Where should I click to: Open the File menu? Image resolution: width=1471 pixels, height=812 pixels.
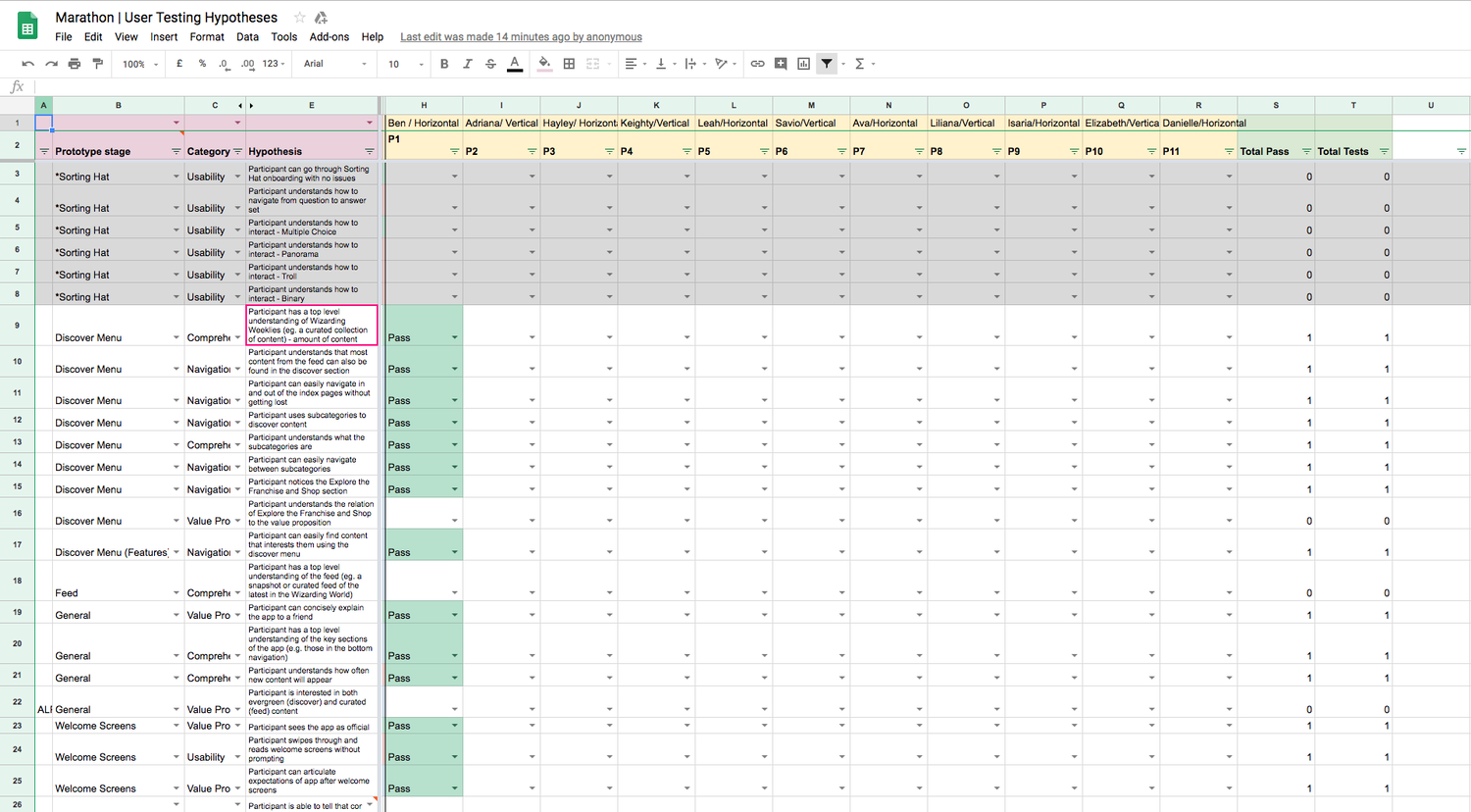[x=64, y=37]
